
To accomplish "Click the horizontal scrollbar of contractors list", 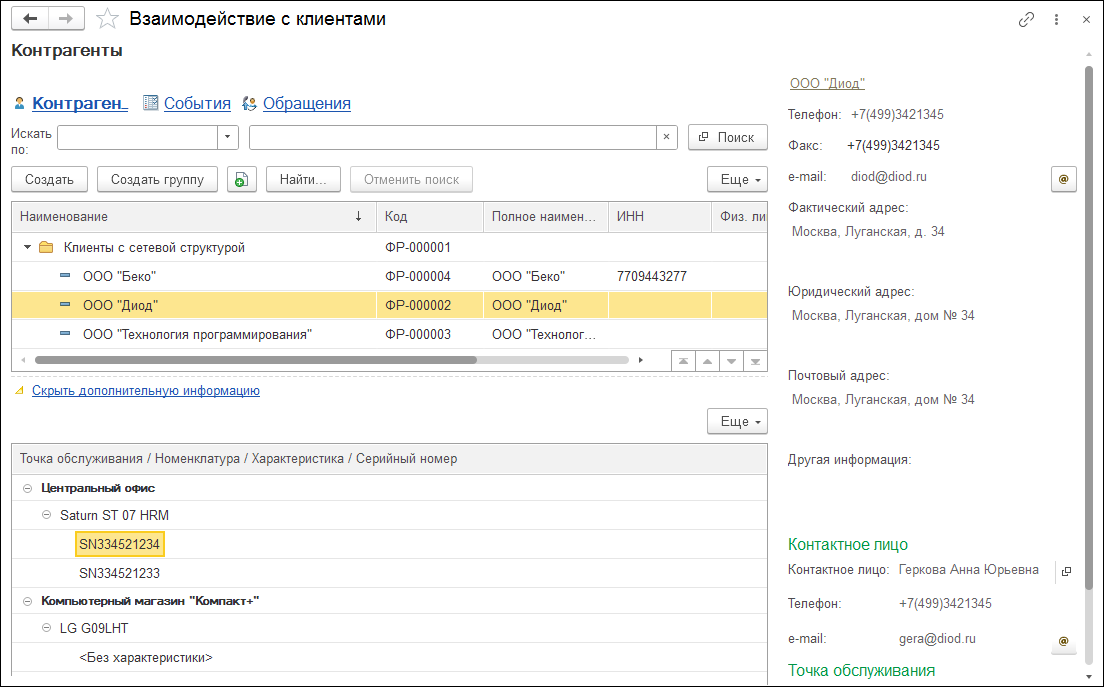I will pyautogui.click(x=255, y=360).
